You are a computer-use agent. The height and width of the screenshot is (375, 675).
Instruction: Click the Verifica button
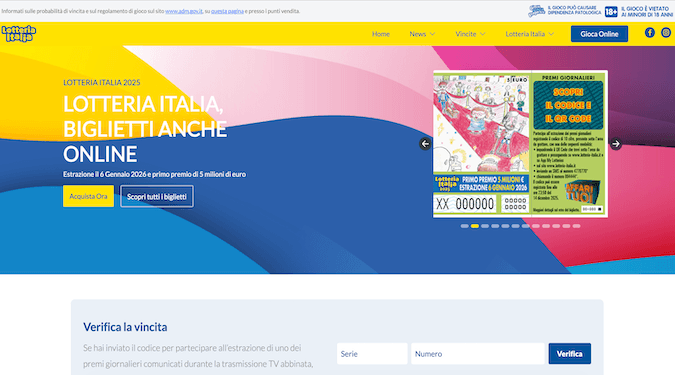point(570,353)
